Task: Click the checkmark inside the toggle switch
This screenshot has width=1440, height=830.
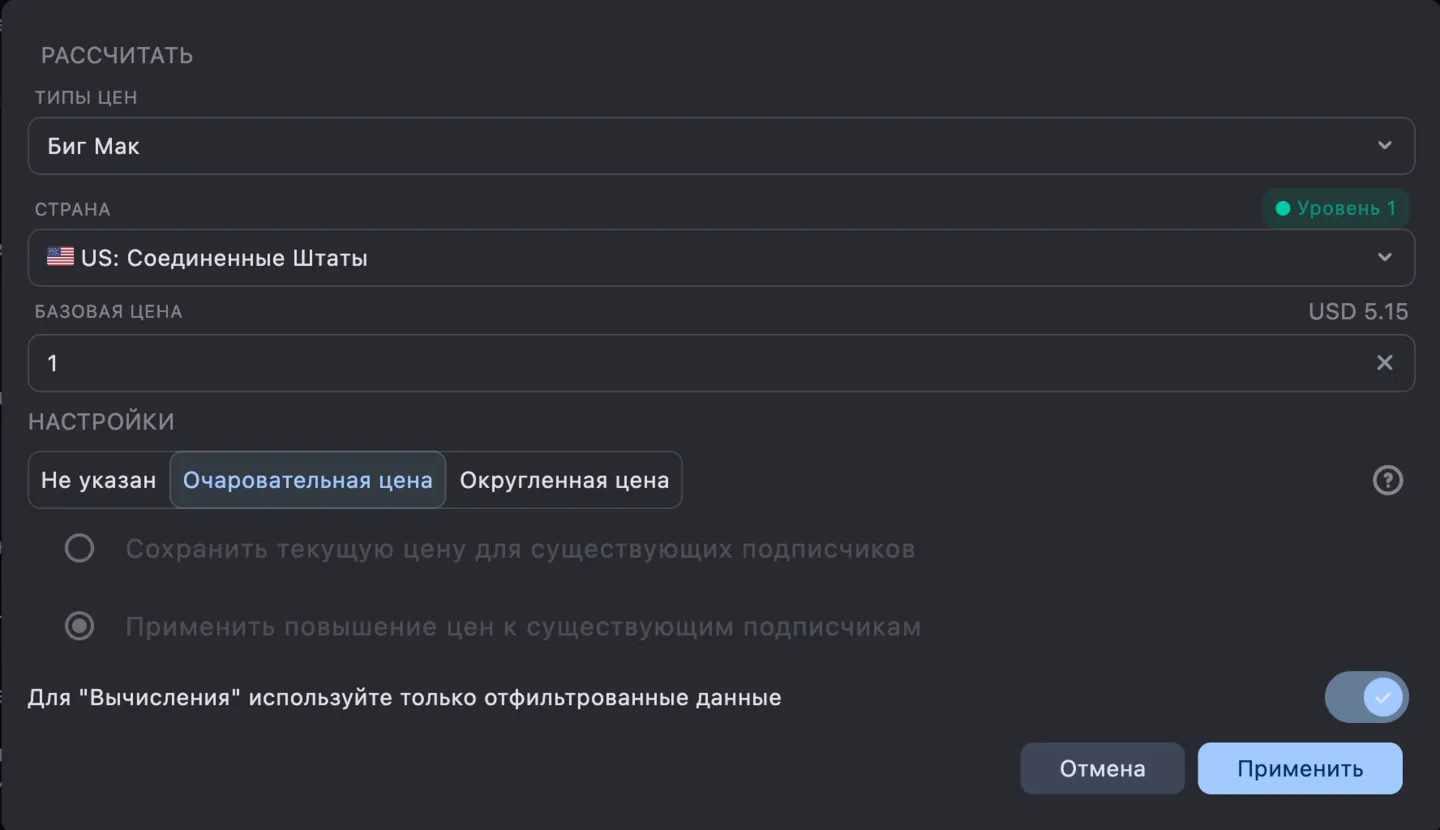Action: click(x=1382, y=697)
